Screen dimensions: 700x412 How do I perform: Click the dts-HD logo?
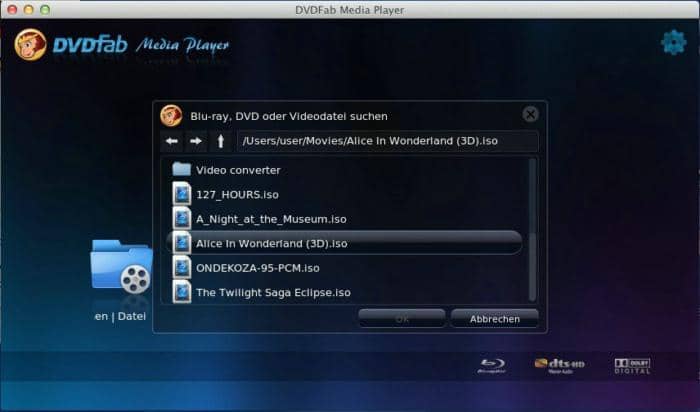(x=559, y=365)
